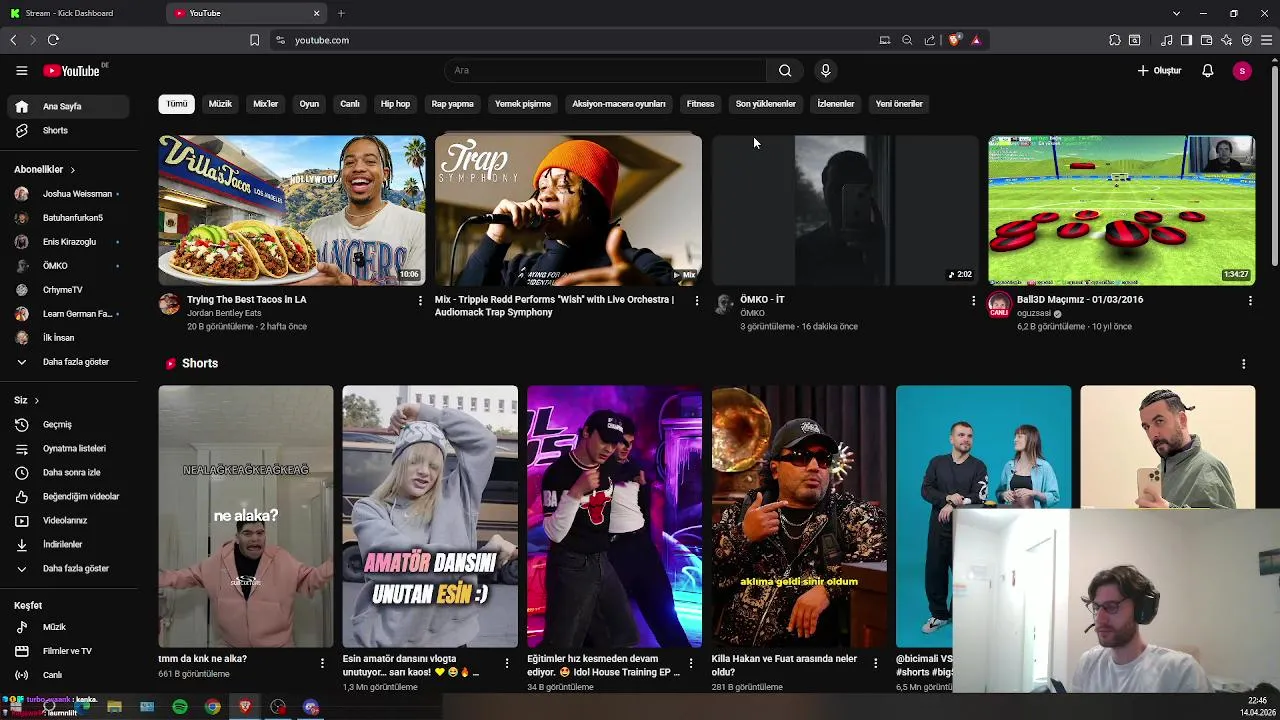The height and width of the screenshot is (720, 1280).
Task: Open options for Ball3D Maçımız video
Action: point(1250,300)
